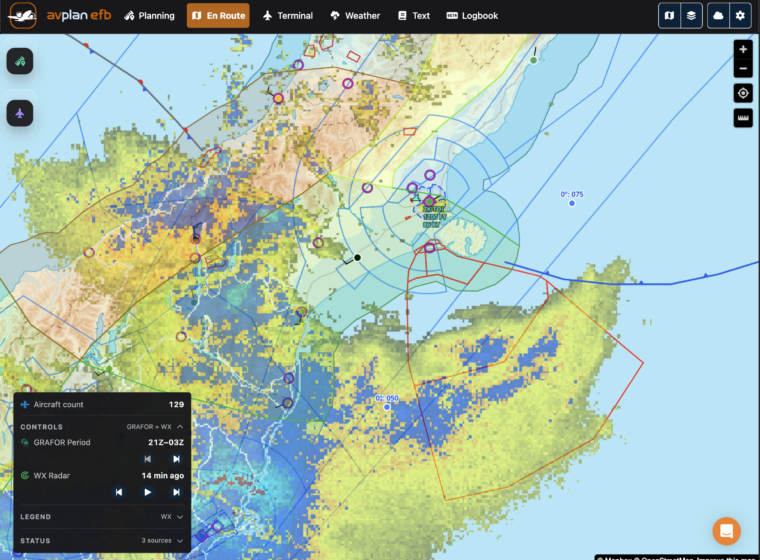Select the ruler measure tool
The image size is (760, 560).
743,118
